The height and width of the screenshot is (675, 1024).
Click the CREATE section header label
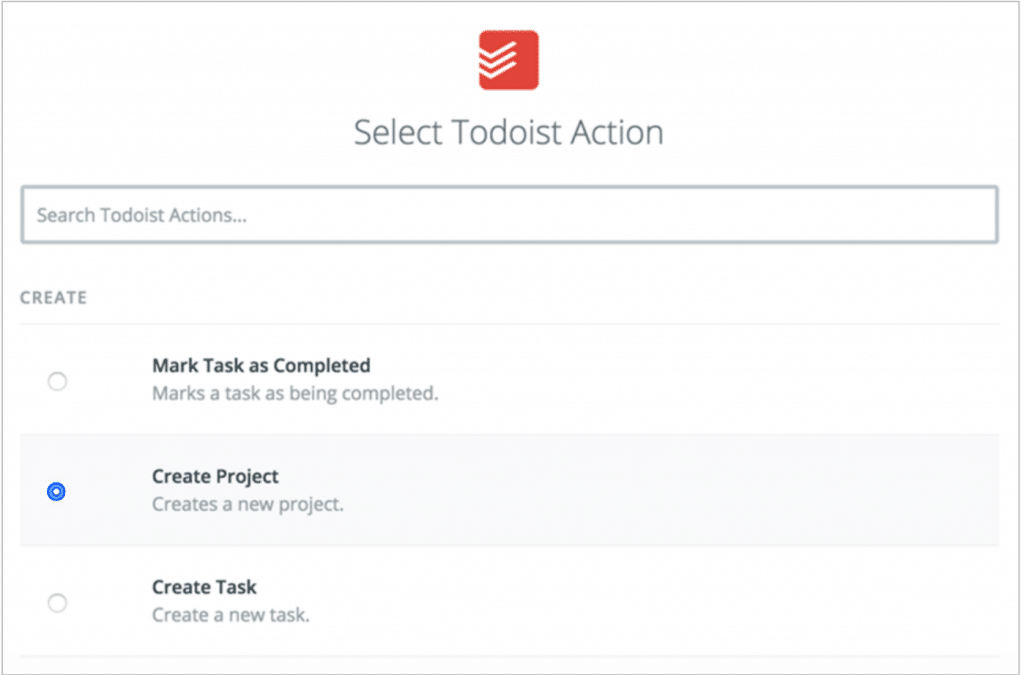53,298
